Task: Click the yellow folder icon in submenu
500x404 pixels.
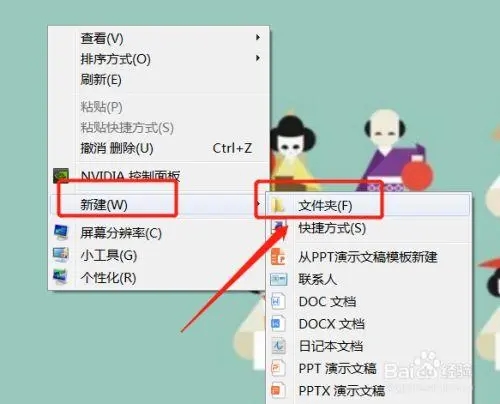Action: [x=278, y=205]
